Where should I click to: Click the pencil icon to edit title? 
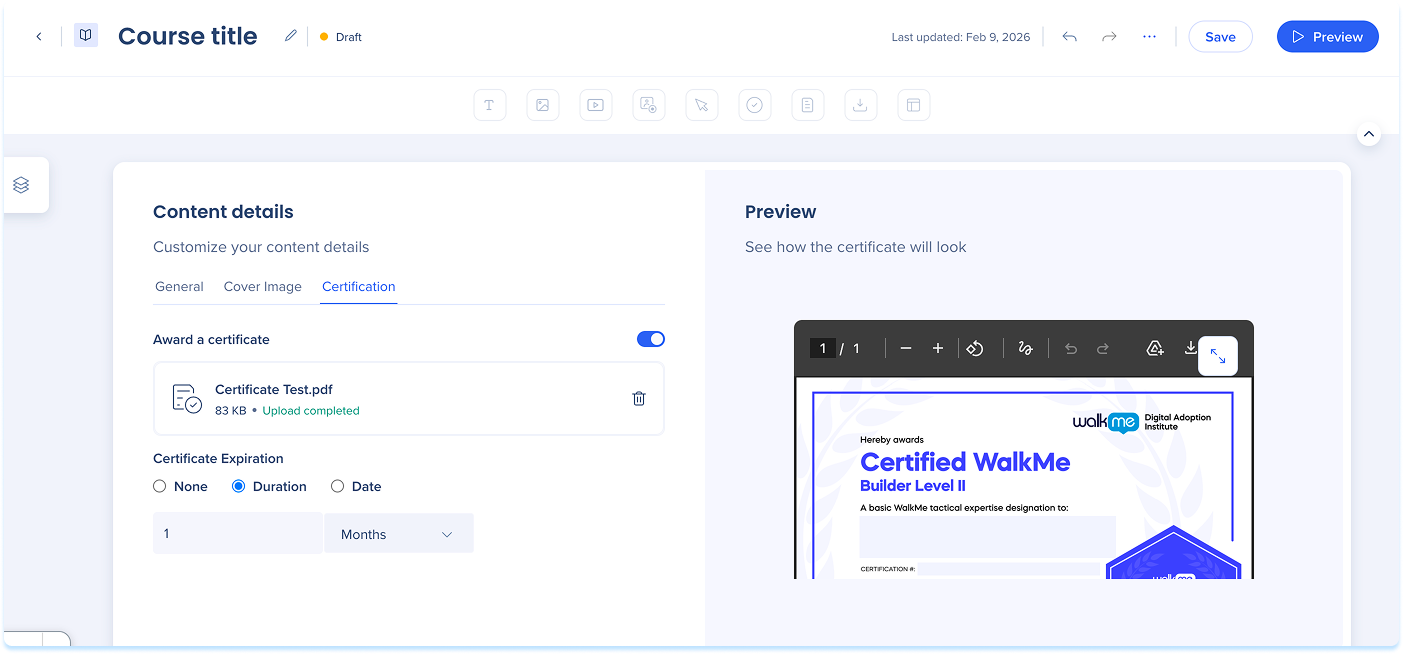coord(290,36)
